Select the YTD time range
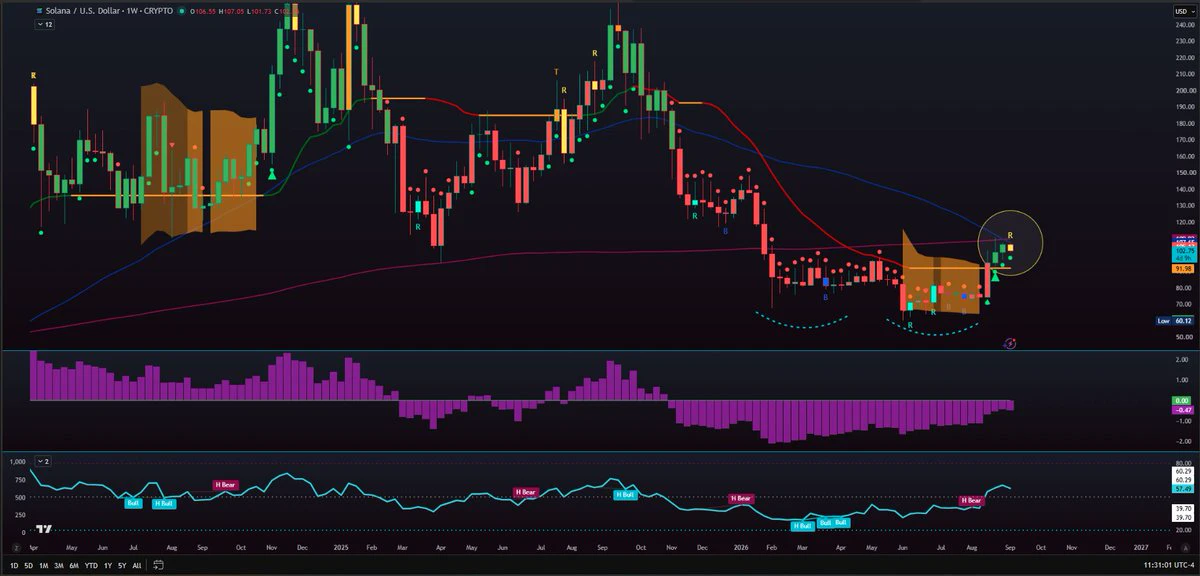The height and width of the screenshot is (576, 1200). pyautogui.click(x=92, y=566)
